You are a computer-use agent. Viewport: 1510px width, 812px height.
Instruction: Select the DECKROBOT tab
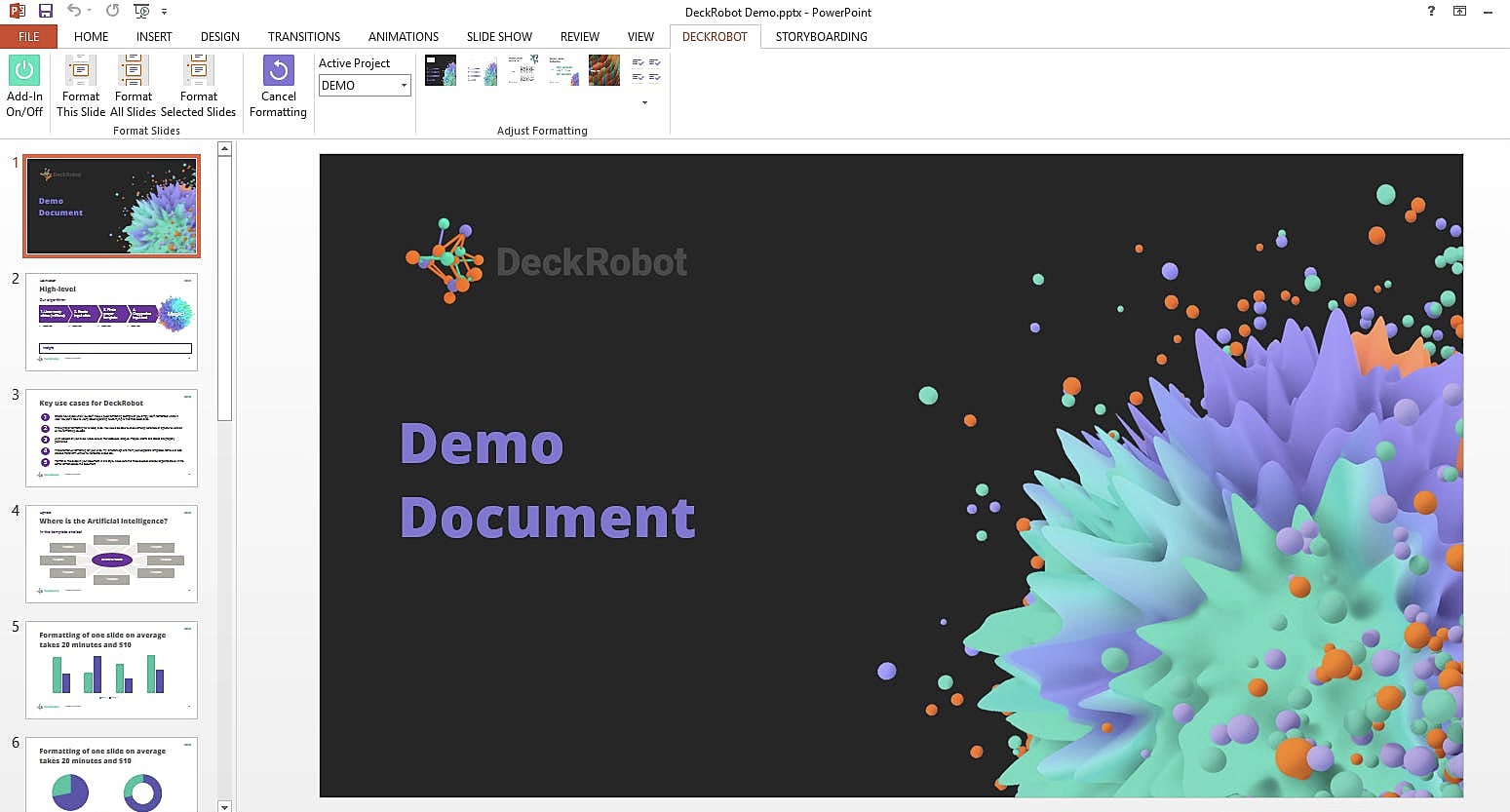pos(715,37)
